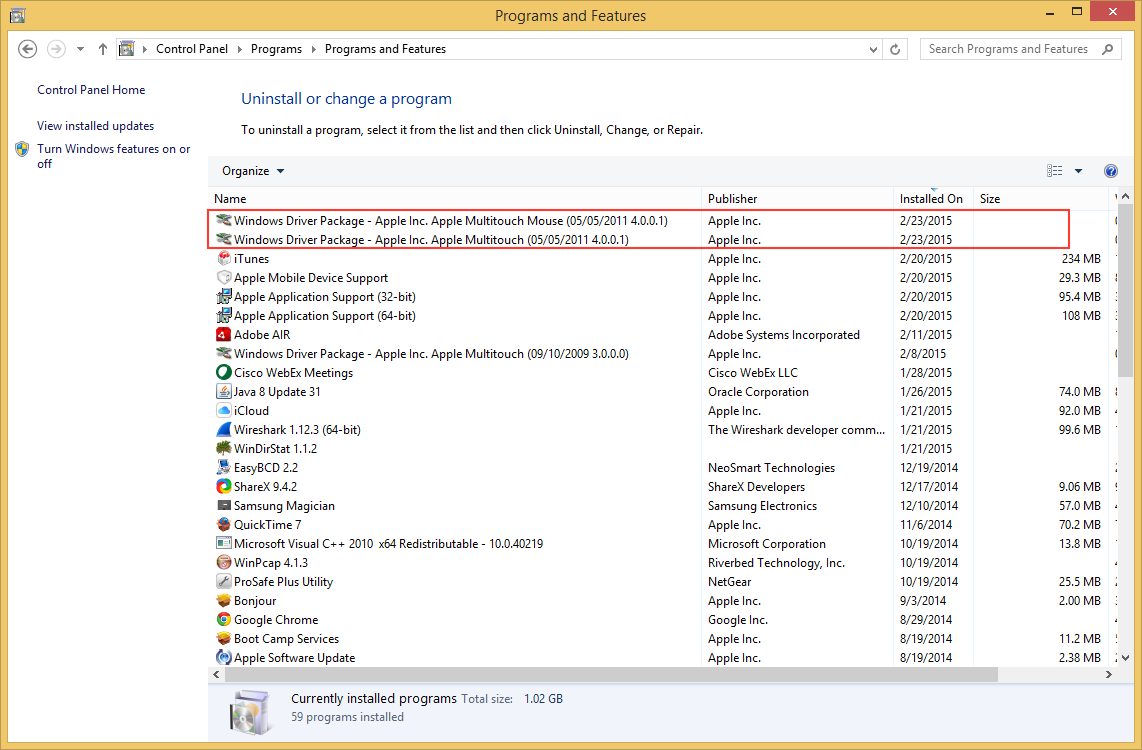Viewport: 1142px width, 750px height.
Task: Select Apple Multitouch (09/10/2009 3.0.0.0) driver row
Action: [661, 353]
